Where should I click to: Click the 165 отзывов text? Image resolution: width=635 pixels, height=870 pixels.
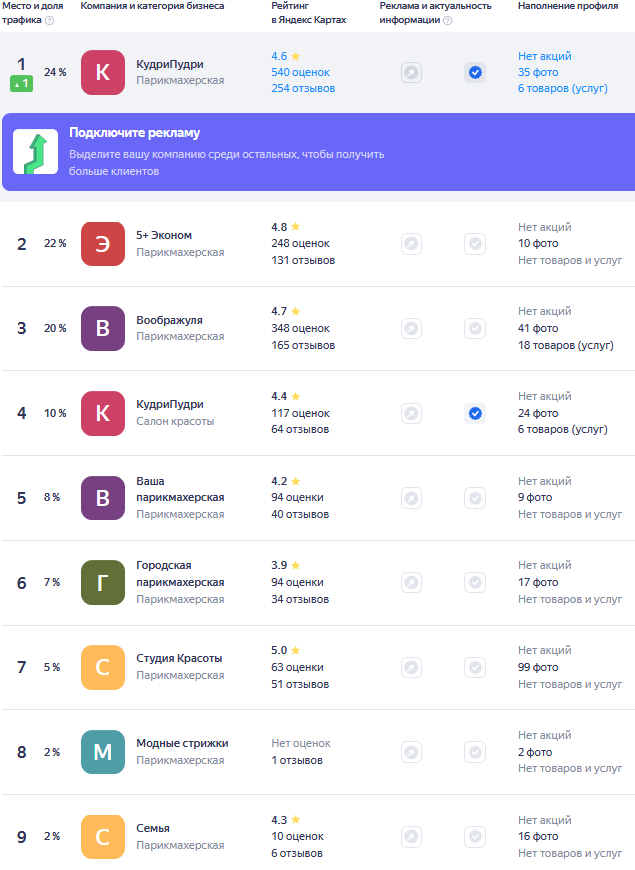tap(303, 345)
